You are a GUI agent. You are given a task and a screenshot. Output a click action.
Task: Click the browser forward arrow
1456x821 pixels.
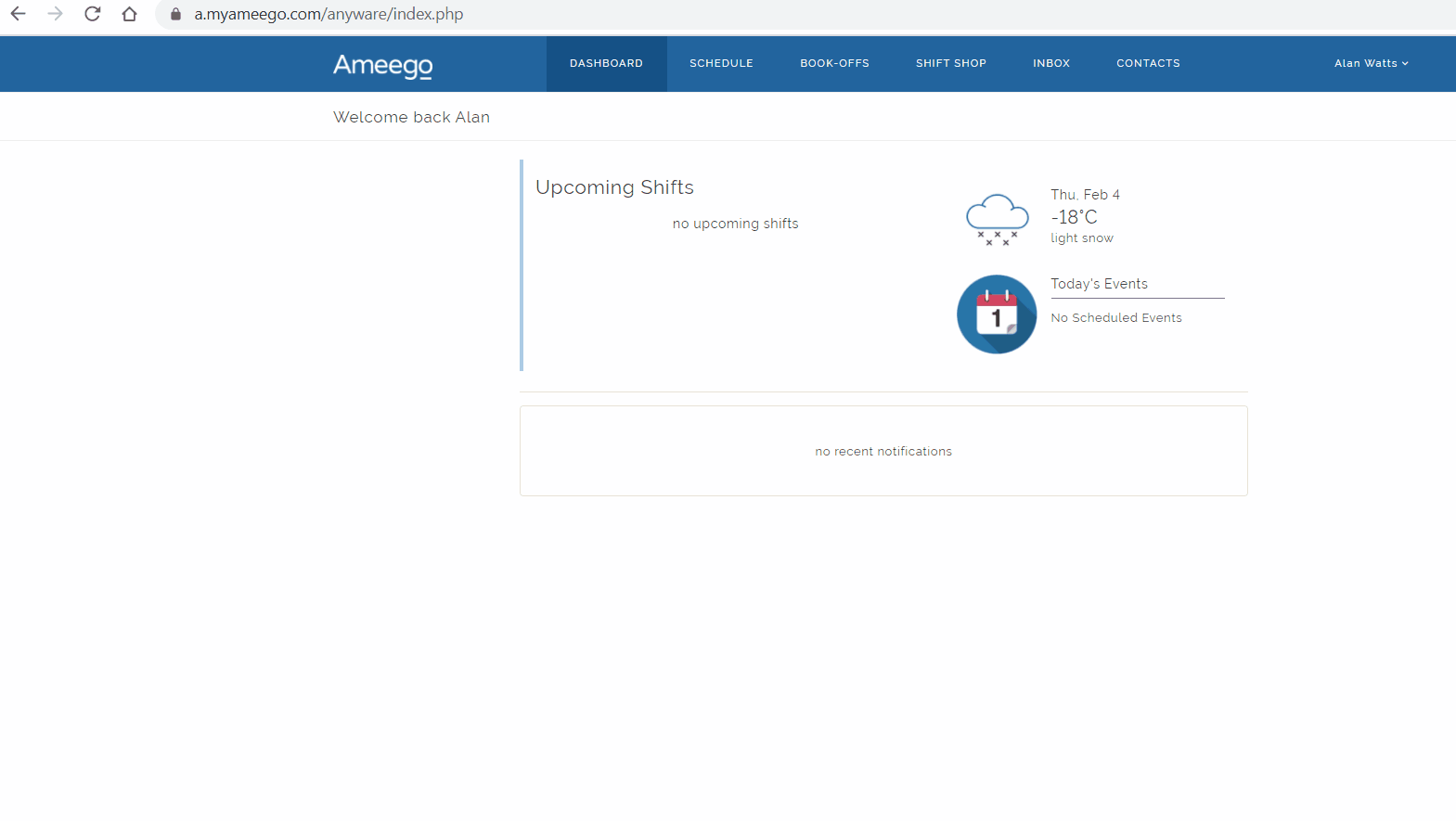tap(56, 14)
